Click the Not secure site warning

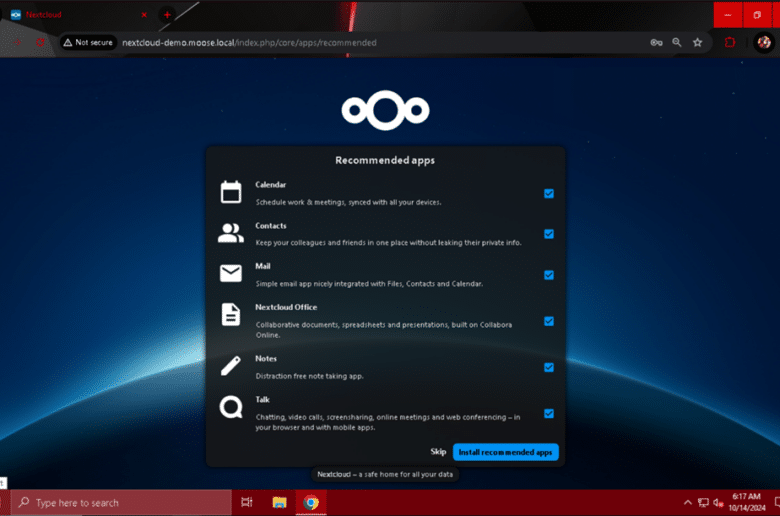click(x=88, y=43)
